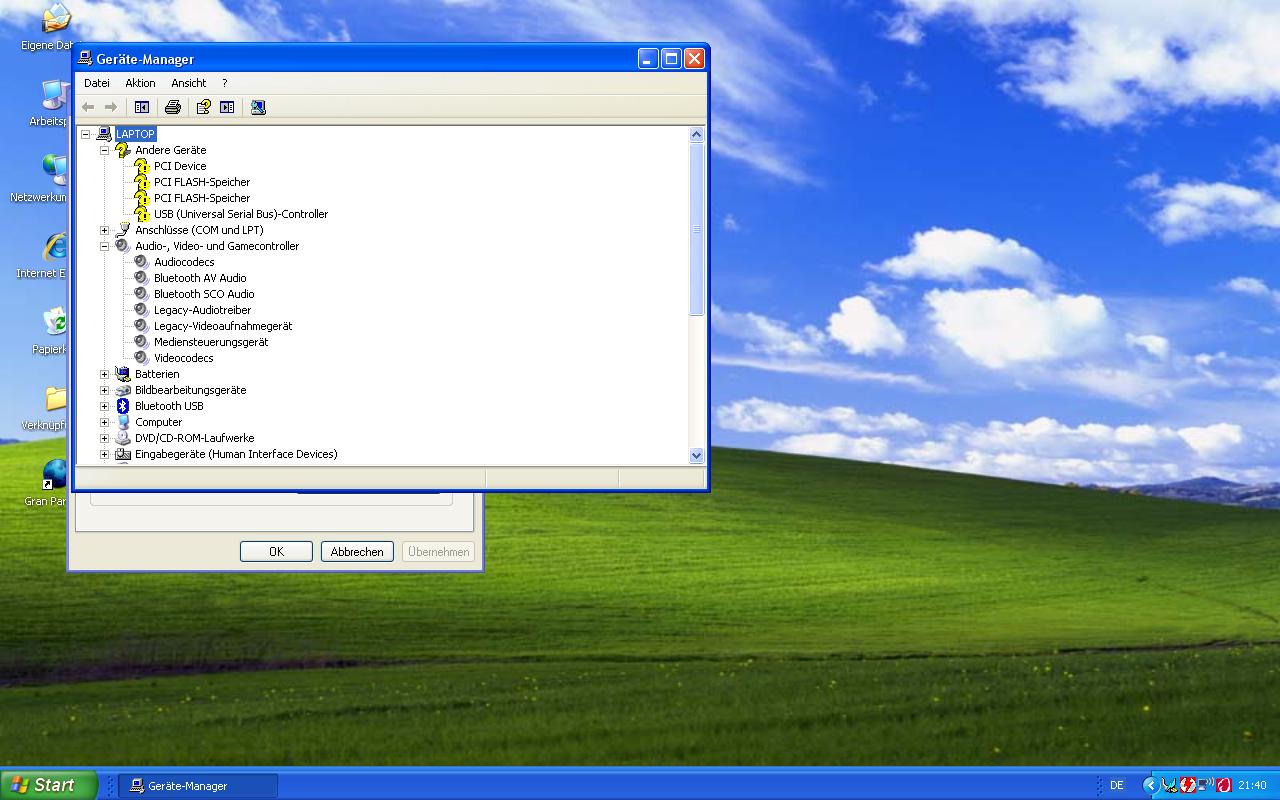Image resolution: width=1280 pixels, height=800 pixels.
Task: Click Abbrechen in the dialog behind Geräte-Manager
Action: tap(357, 551)
